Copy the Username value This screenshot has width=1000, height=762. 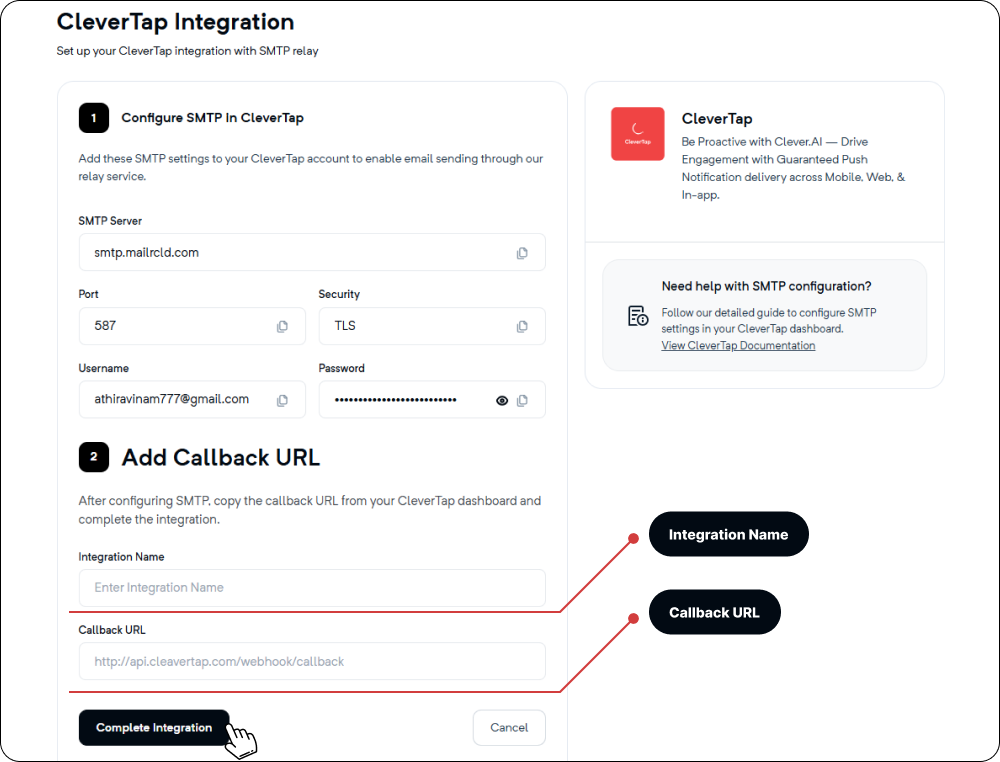tap(282, 400)
